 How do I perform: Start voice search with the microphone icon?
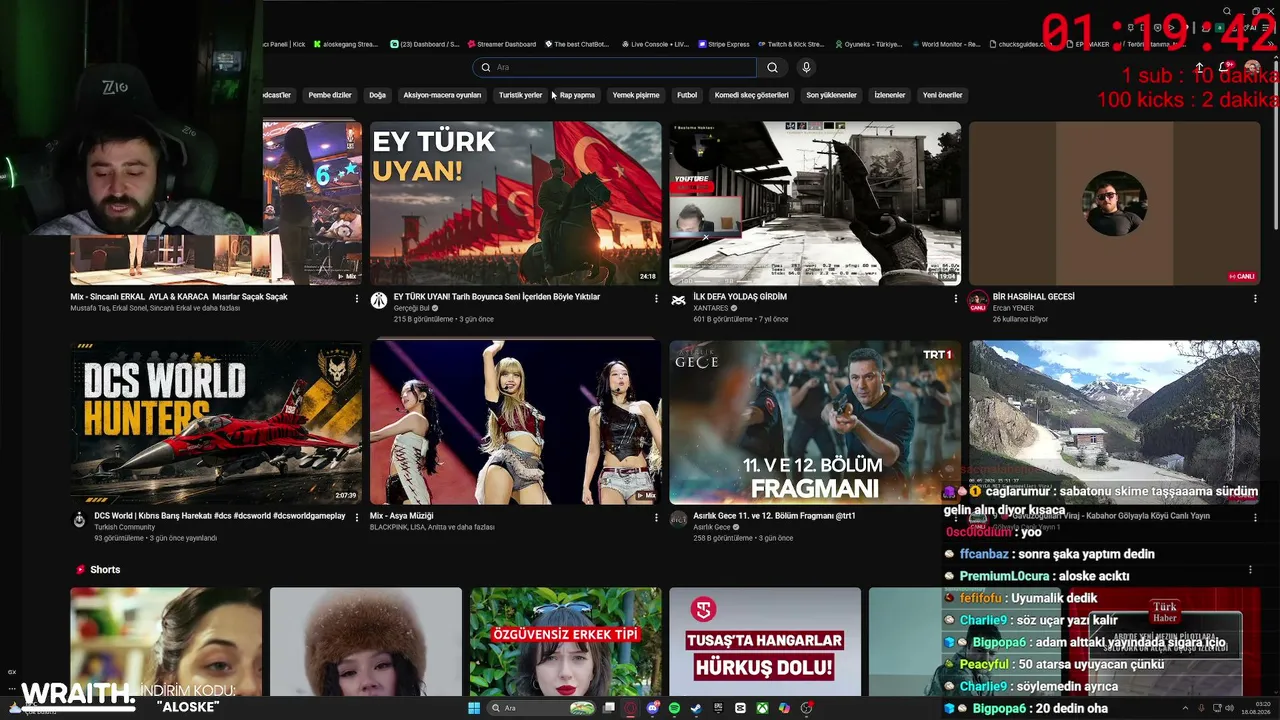(806, 67)
